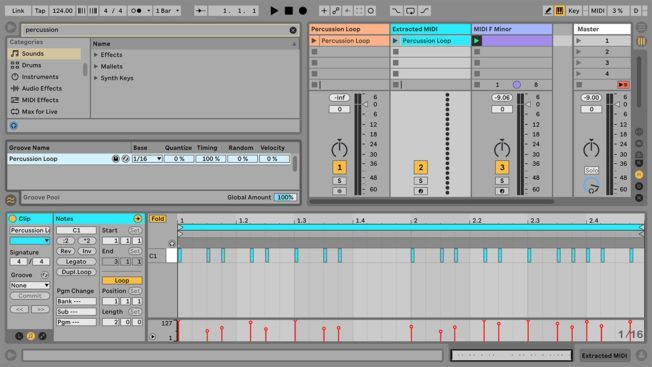The image size is (652, 367).
Task: Select Sounds category
Action: pyautogui.click(x=44, y=54)
